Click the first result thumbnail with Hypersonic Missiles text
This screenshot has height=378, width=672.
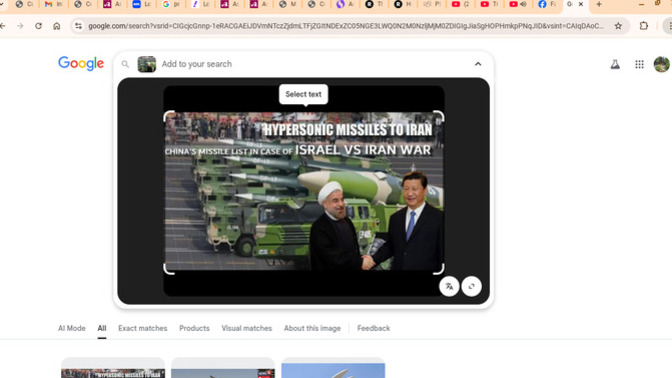[113, 368]
